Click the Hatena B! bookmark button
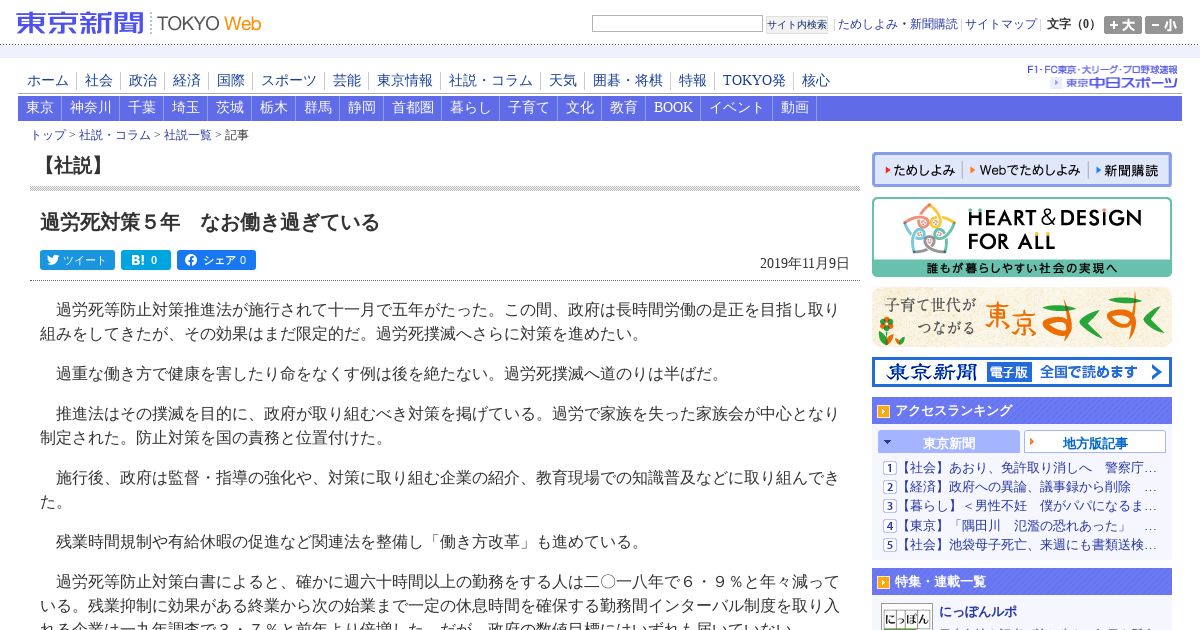This screenshot has width=1200, height=630. [x=146, y=260]
